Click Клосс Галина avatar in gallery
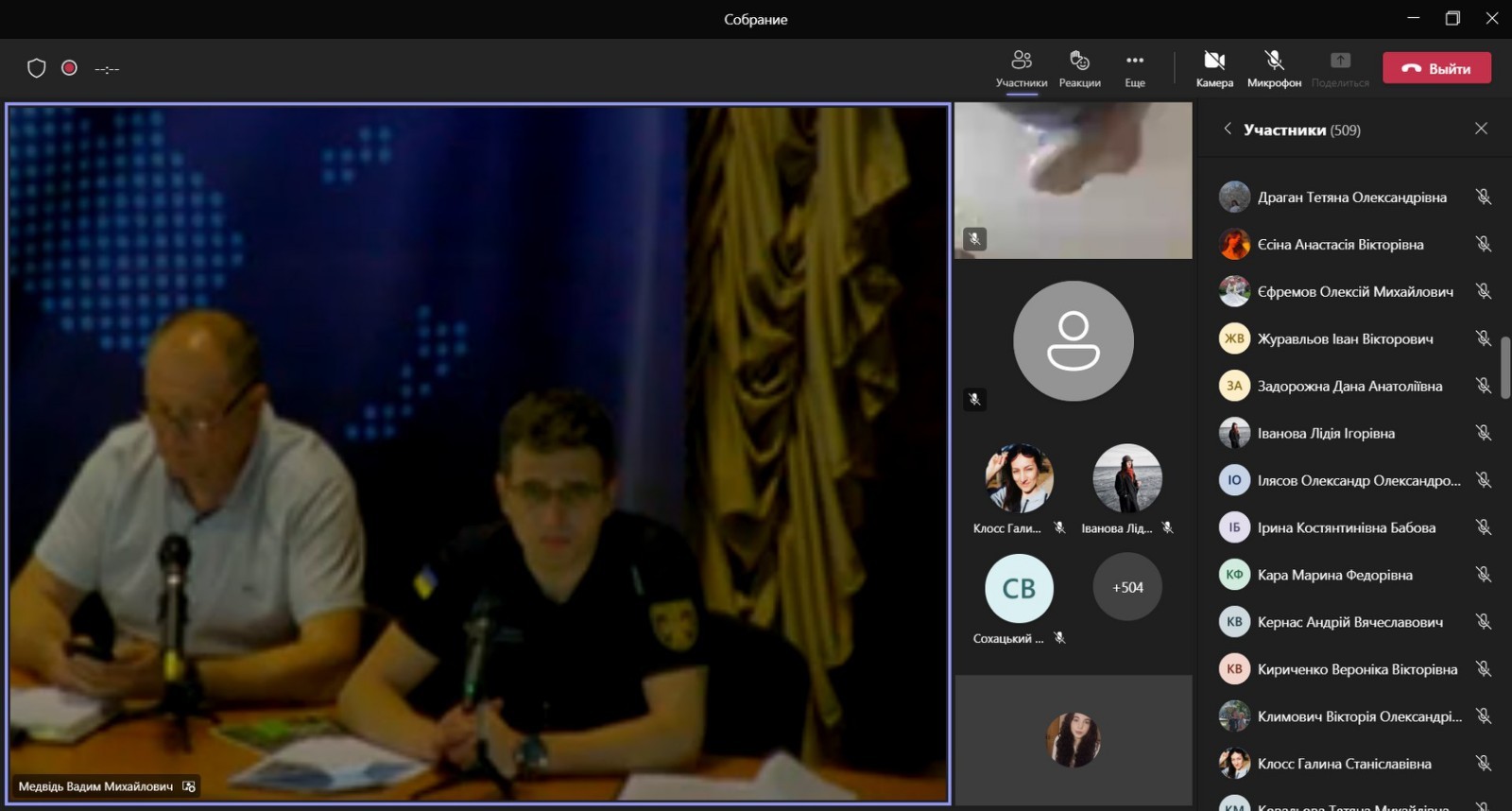The image size is (1512, 811). 1019,478
